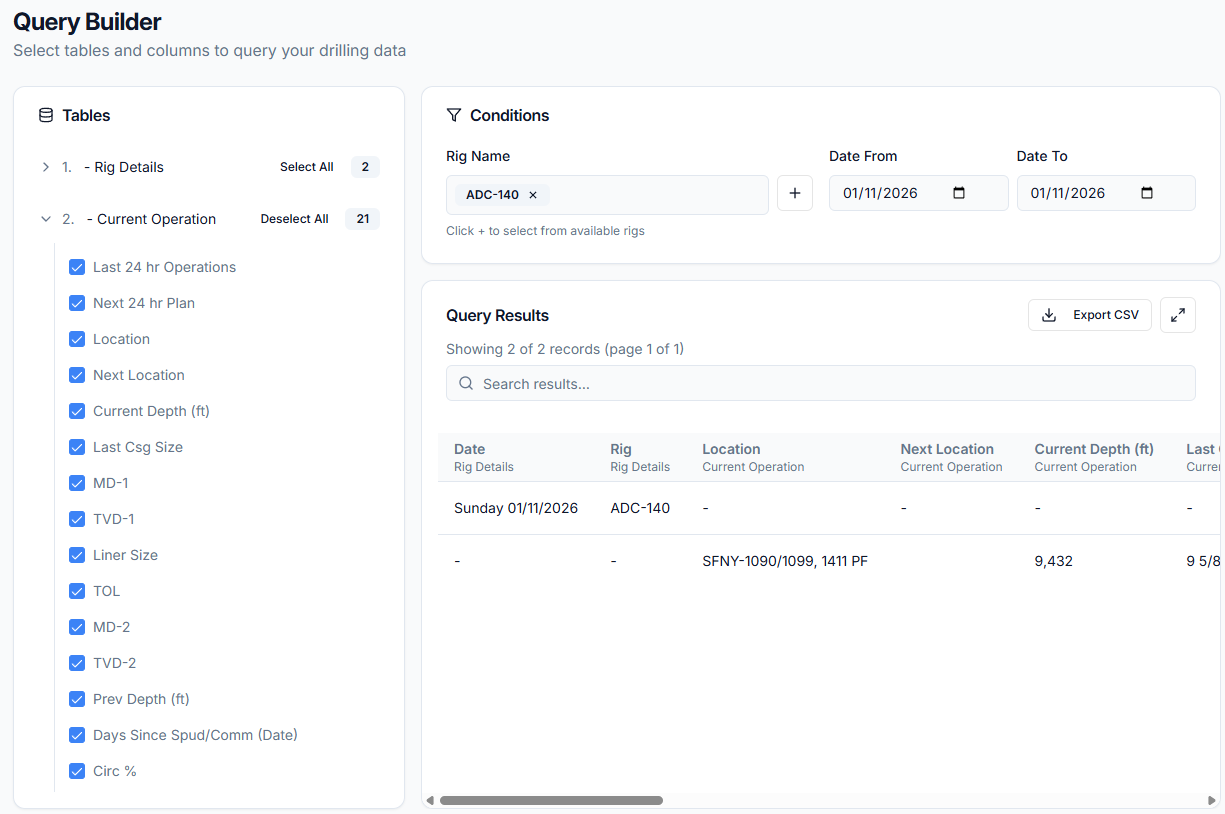Uncheck the Last 24 hr Operations checkbox
Screen dimensions: 1225x814
(77, 267)
